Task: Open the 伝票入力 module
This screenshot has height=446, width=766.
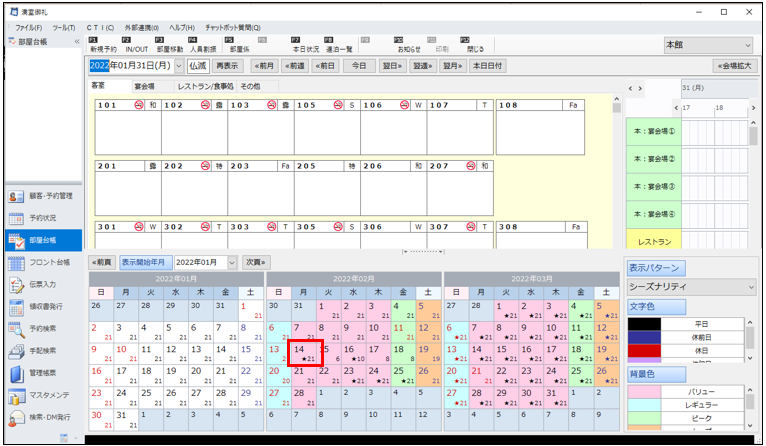Action: [16, 285]
